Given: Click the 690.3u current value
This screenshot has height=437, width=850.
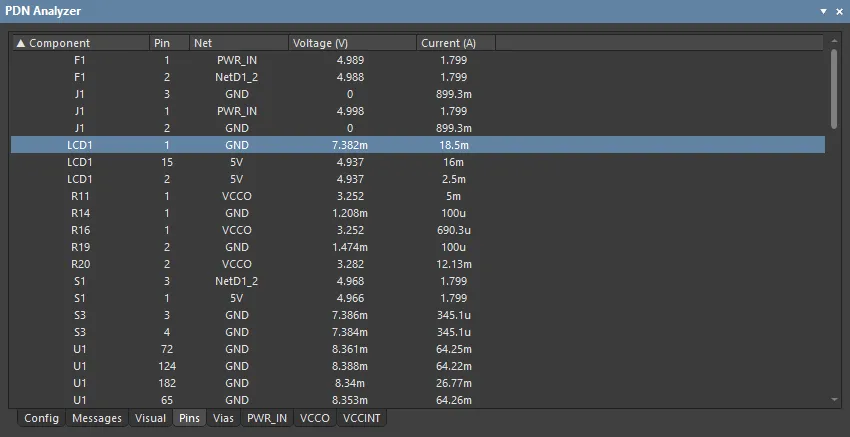Looking at the screenshot, I should [454, 230].
